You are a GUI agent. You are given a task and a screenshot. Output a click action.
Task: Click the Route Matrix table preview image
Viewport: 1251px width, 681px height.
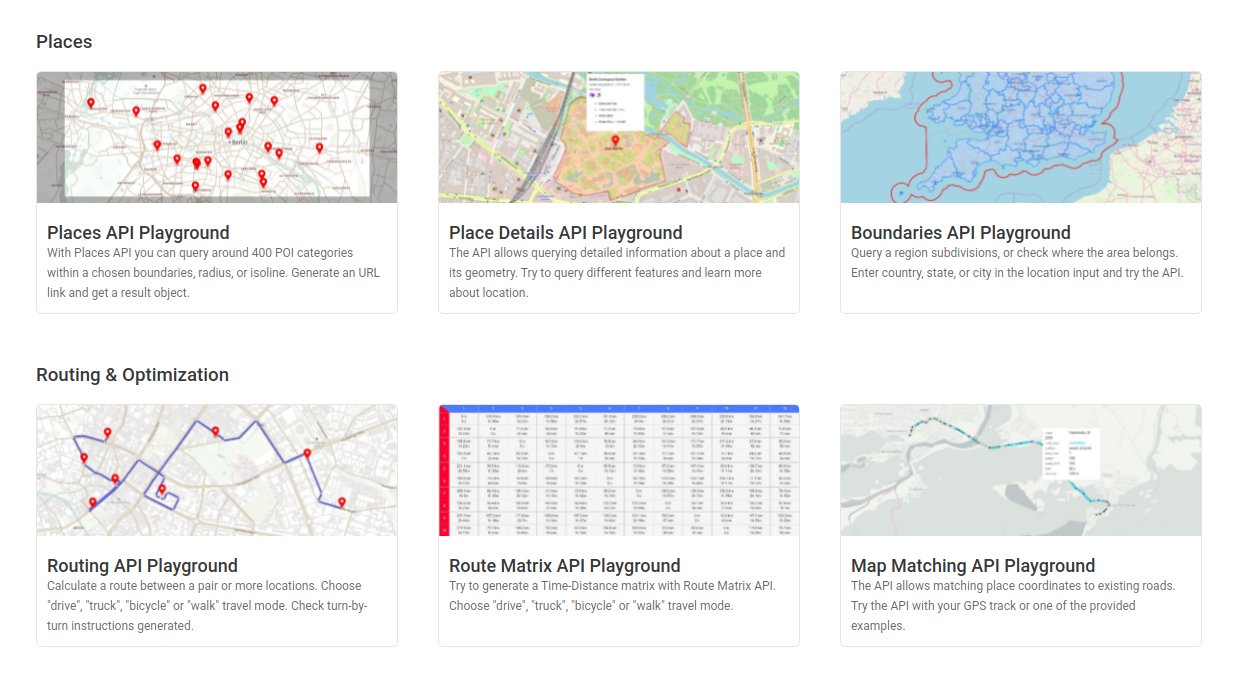618,470
